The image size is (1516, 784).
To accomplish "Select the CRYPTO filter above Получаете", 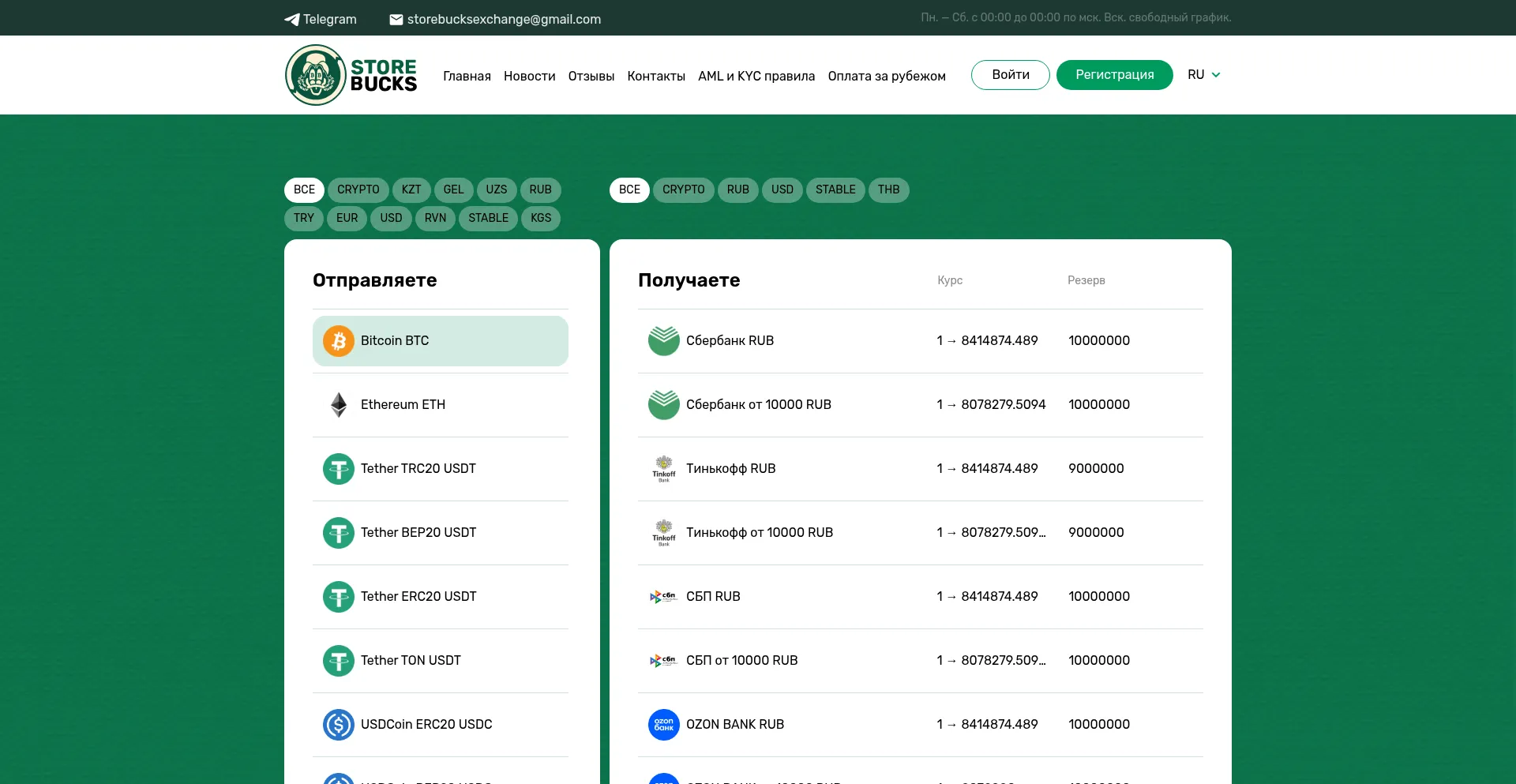I will 684,189.
